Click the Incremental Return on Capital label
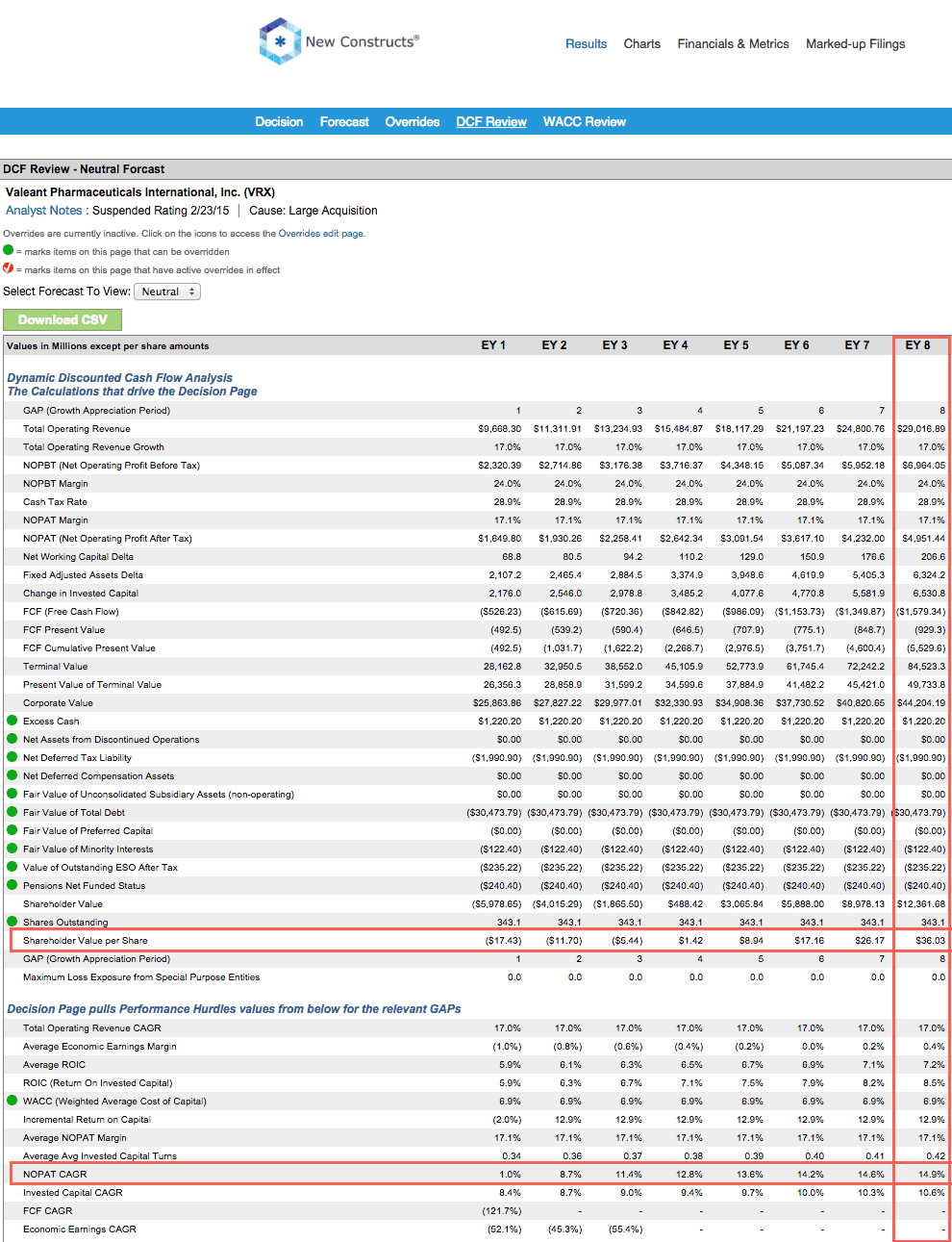Viewport: 952px width, 1242px height. click(x=87, y=1120)
